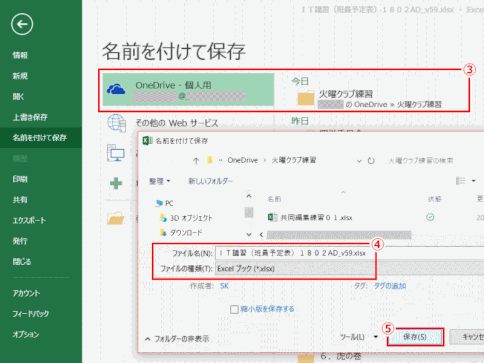Open the 共有 menu item

[20, 200]
